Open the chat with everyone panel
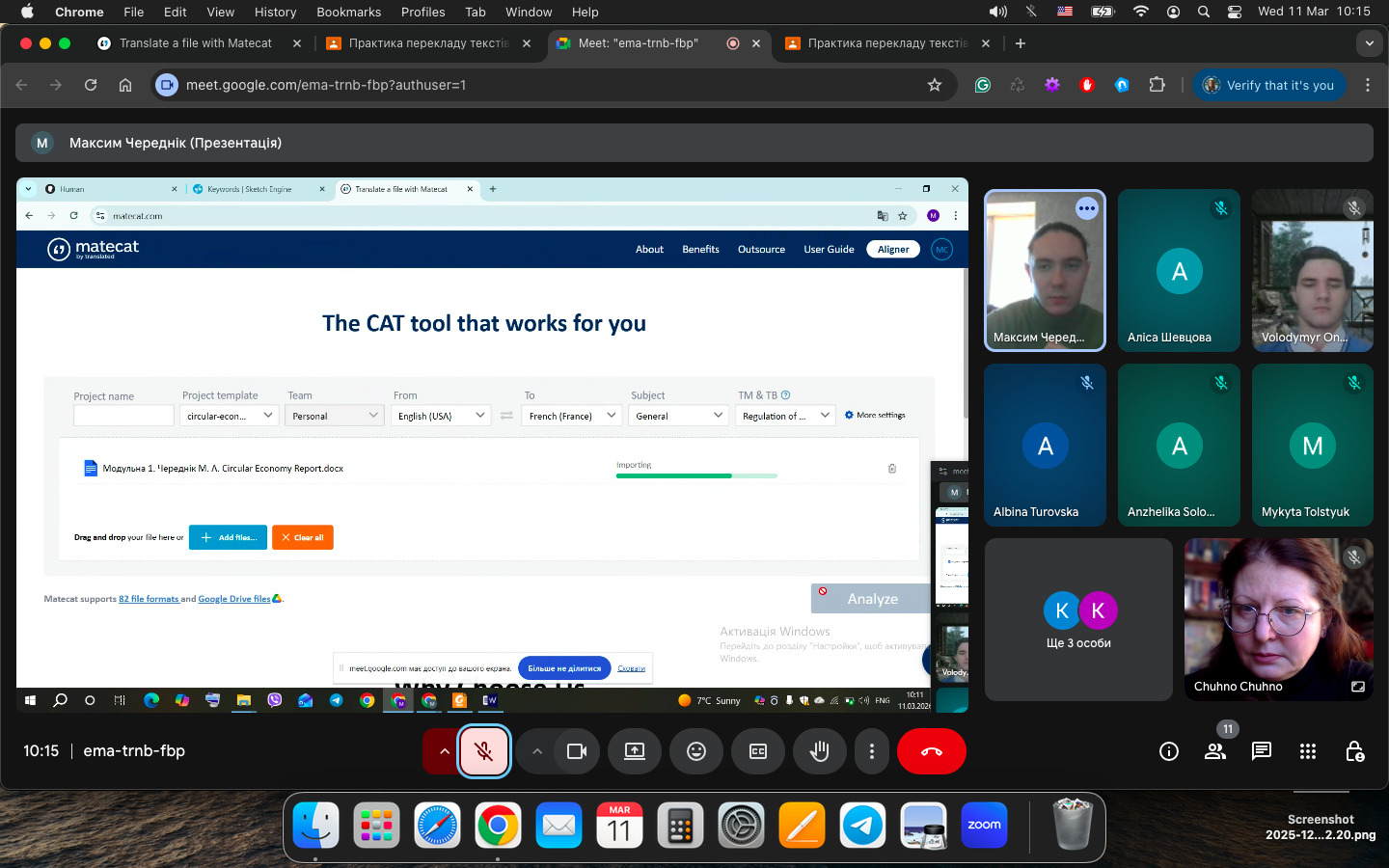The width and height of the screenshot is (1389, 868). point(1261,751)
